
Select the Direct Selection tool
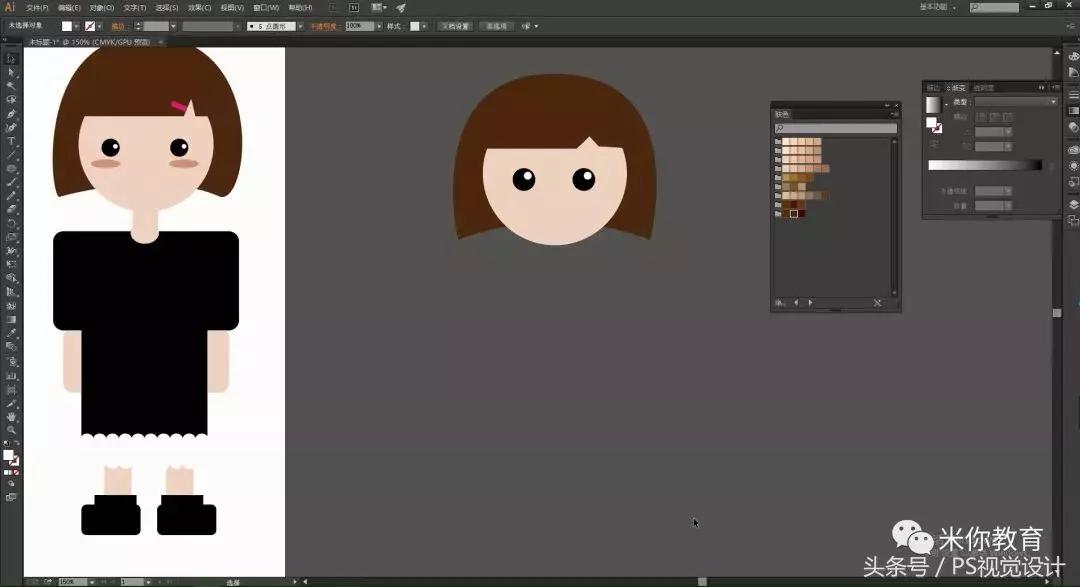click(11, 73)
